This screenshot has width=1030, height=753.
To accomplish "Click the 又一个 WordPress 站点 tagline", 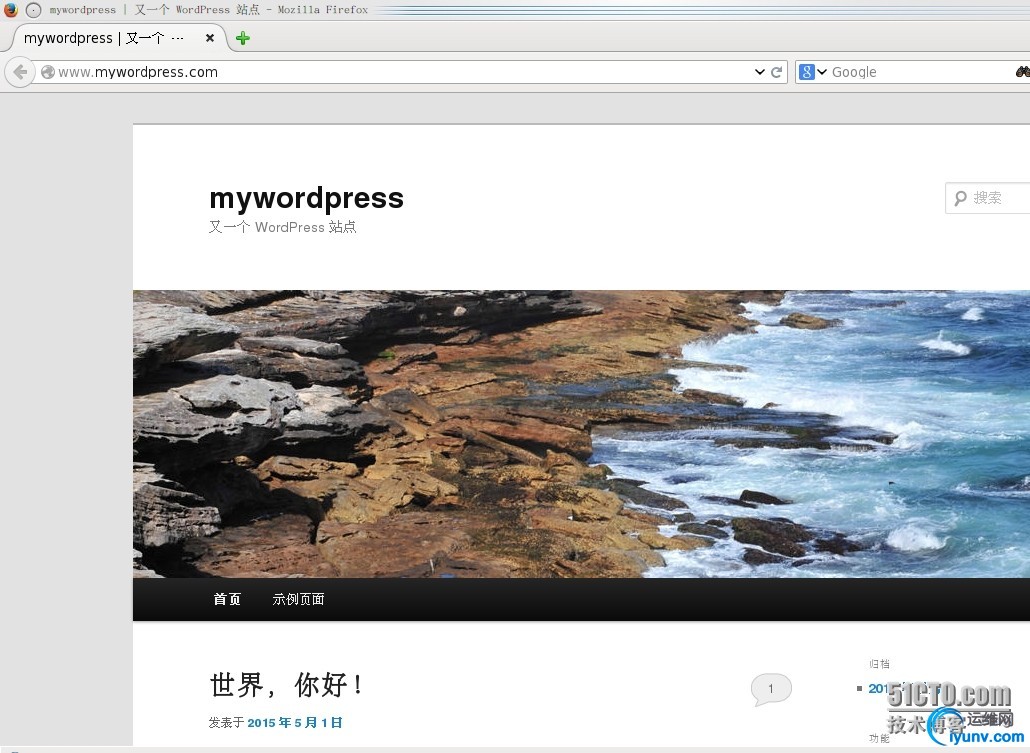I will (282, 227).
